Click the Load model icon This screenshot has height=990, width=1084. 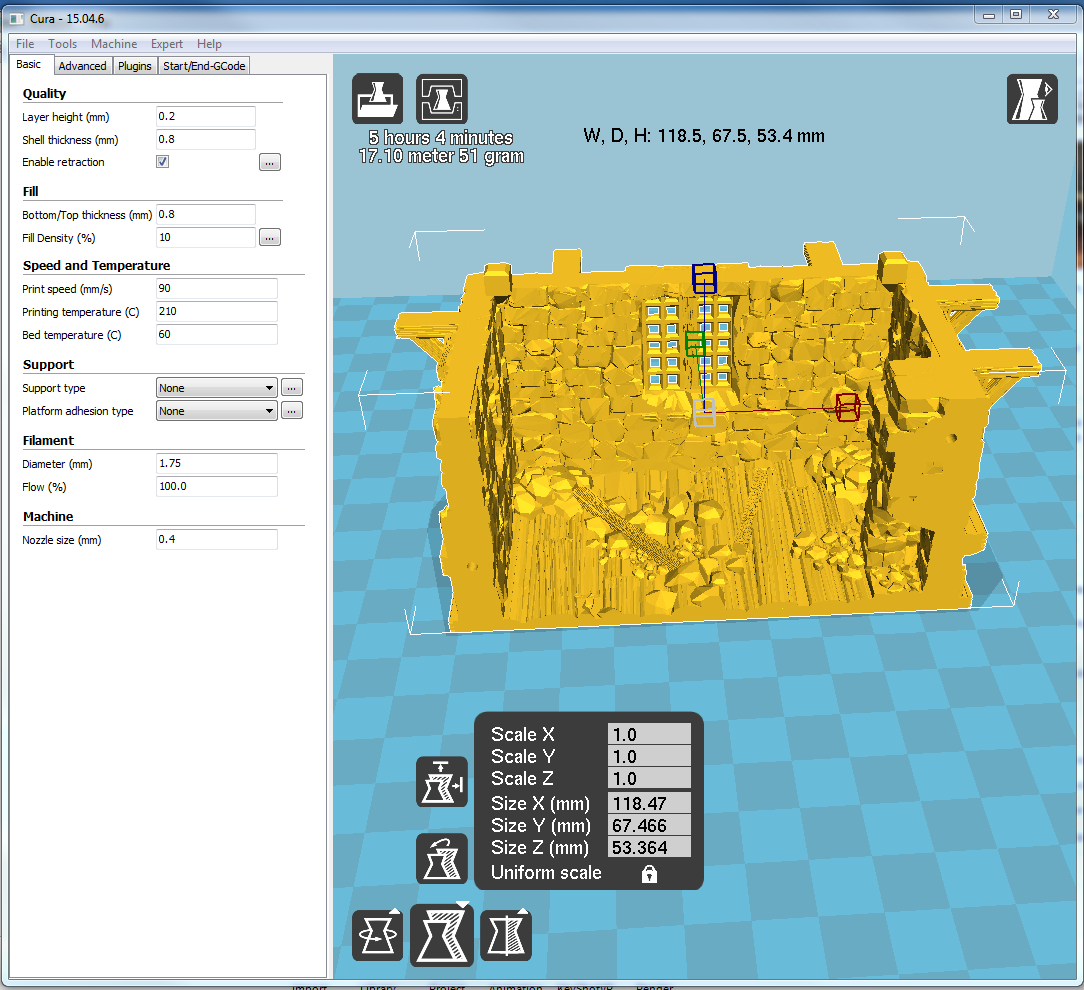(377, 99)
